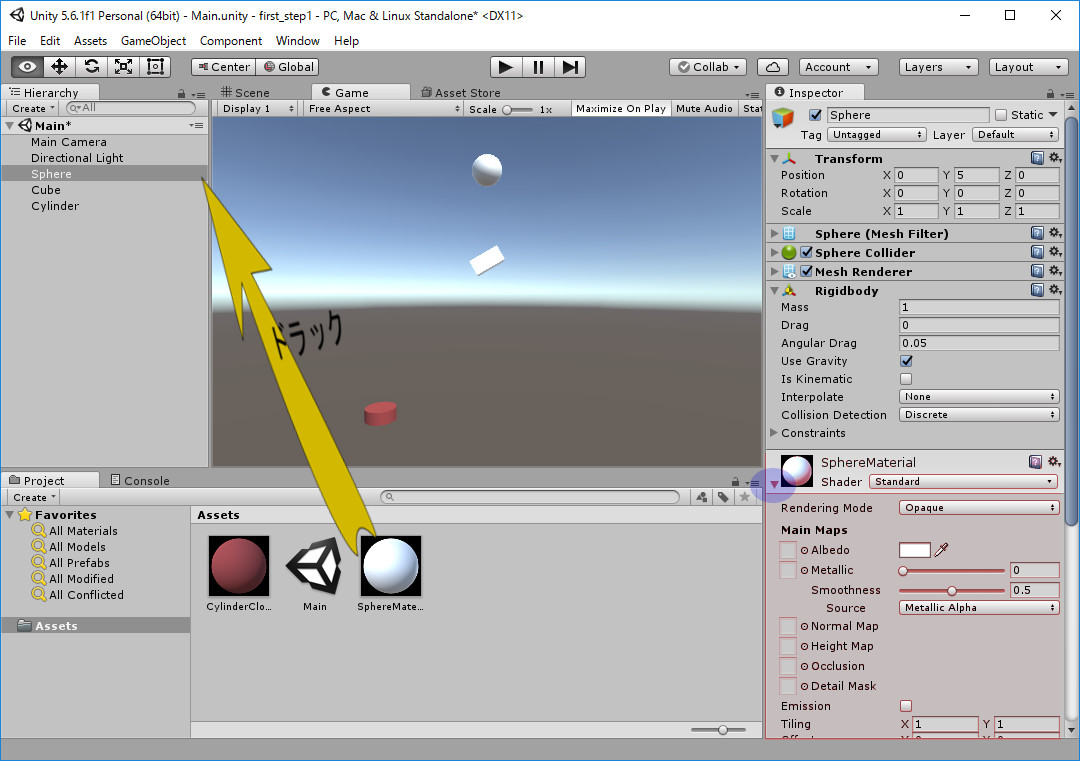The width and height of the screenshot is (1080, 761).
Task: Disable the Use Gravity checkbox
Action: 906,361
